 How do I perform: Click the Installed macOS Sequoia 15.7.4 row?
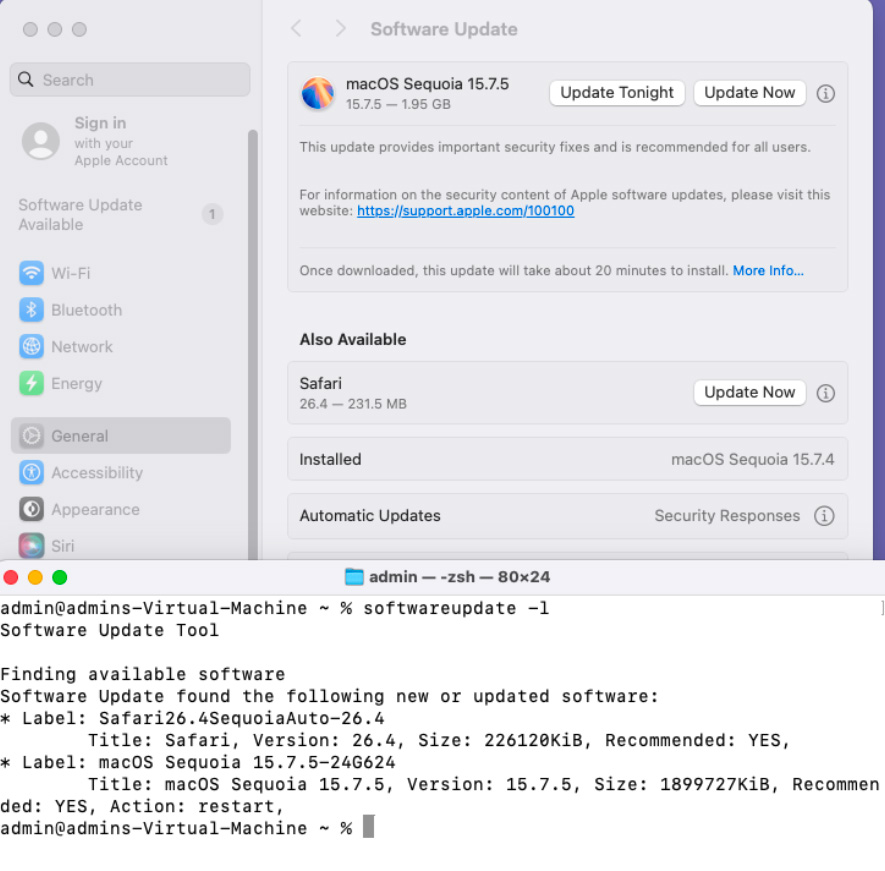point(567,459)
